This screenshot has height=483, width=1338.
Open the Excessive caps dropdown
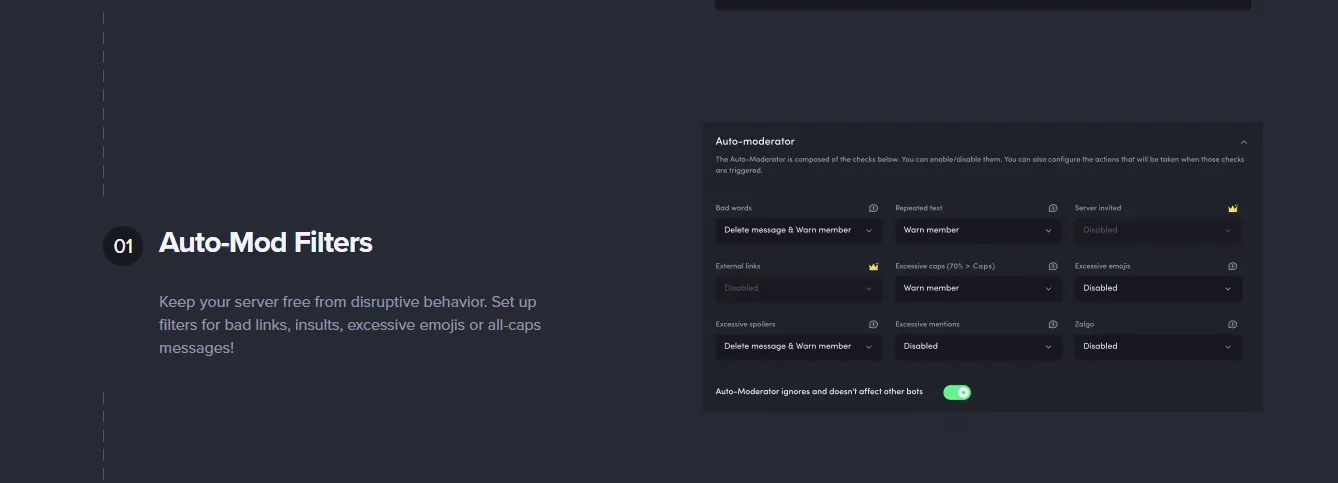[978, 288]
